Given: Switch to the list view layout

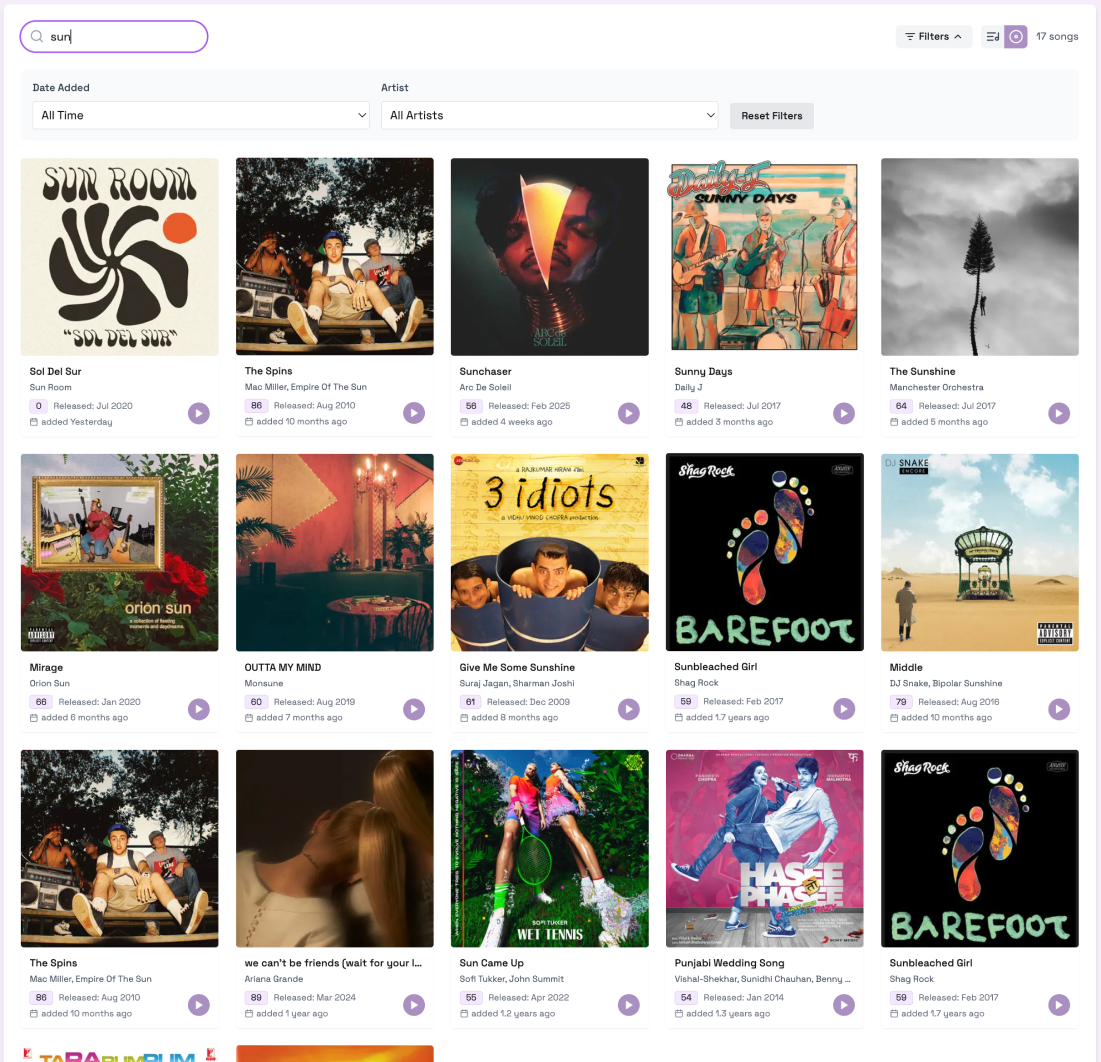Looking at the screenshot, I should (x=992, y=36).
